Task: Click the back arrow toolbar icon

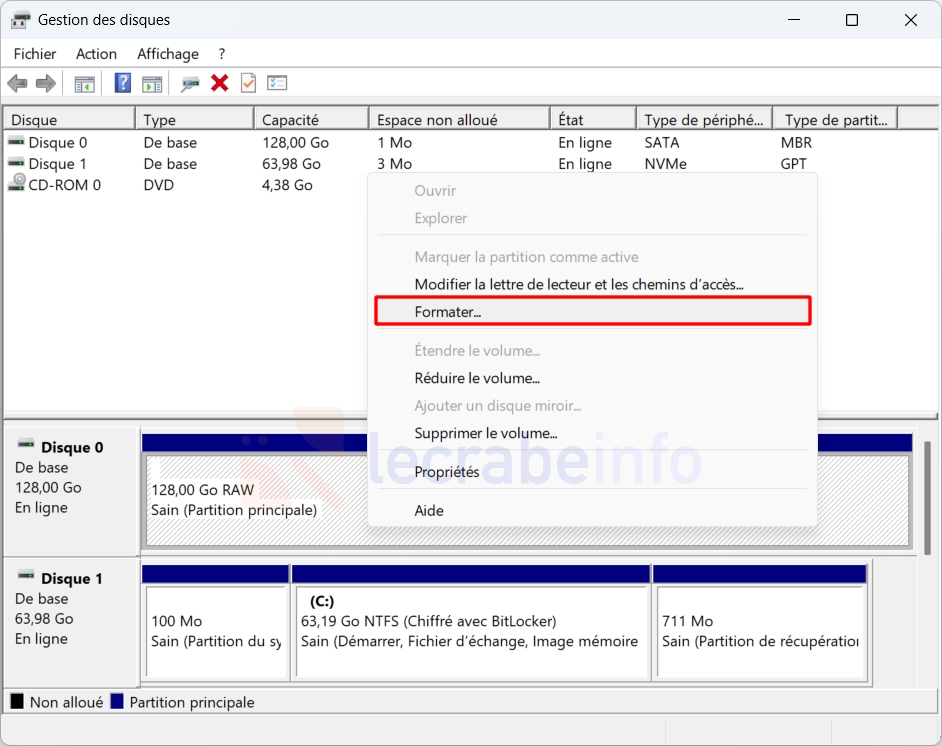Action: pyautogui.click(x=17, y=83)
